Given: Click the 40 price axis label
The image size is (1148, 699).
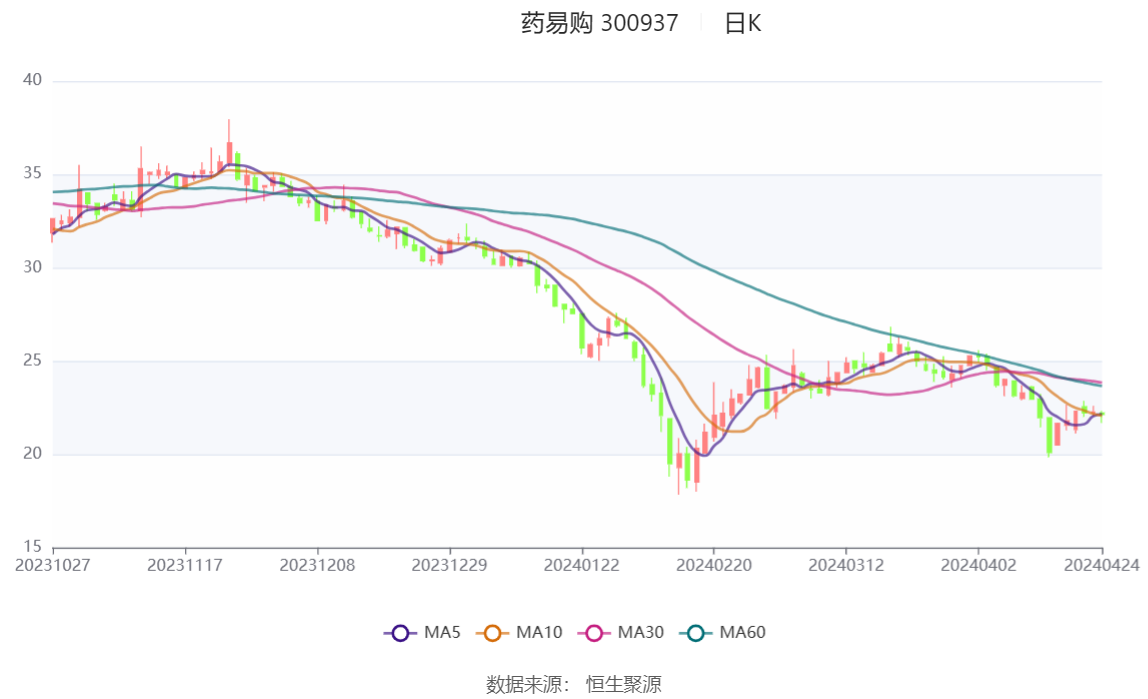Looking at the screenshot, I should tap(32, 80).
